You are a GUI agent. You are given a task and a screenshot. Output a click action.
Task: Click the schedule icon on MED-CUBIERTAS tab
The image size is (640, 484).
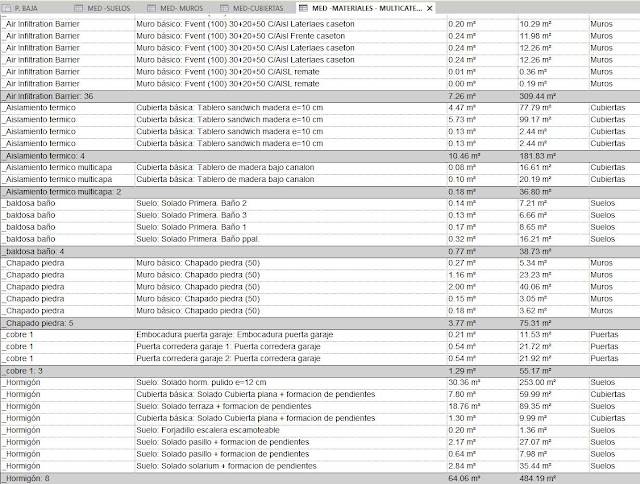pos(224,8)
